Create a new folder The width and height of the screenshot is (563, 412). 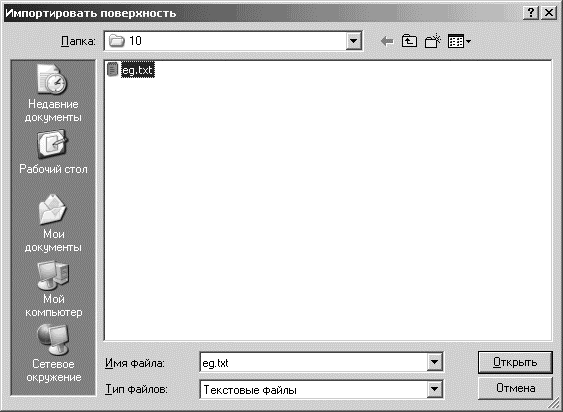[x=432, y=41]
